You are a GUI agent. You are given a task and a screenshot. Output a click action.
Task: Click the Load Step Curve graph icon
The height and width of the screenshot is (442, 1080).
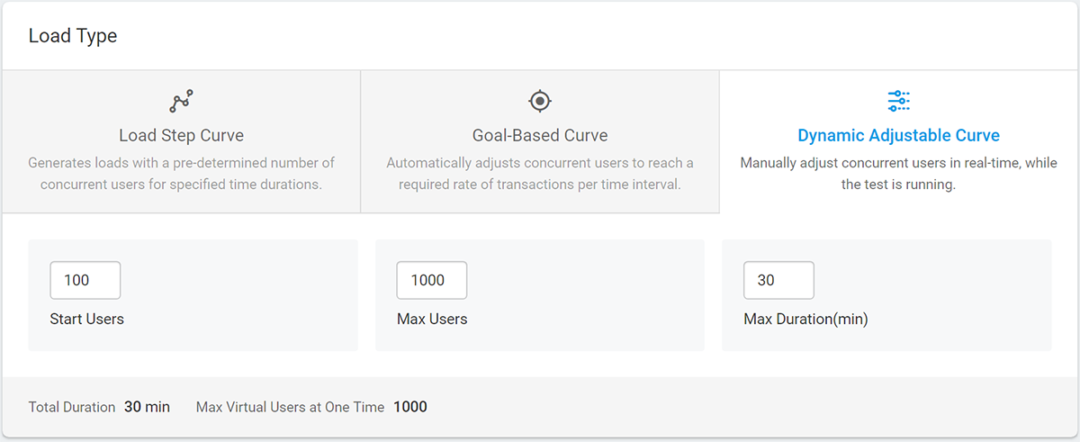pos(181,101)
